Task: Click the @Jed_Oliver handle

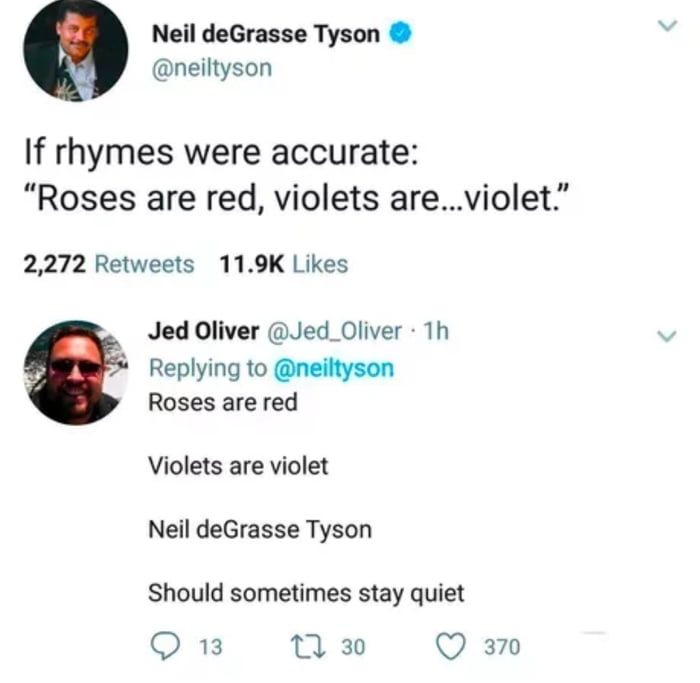Action: tap(333, 331)
